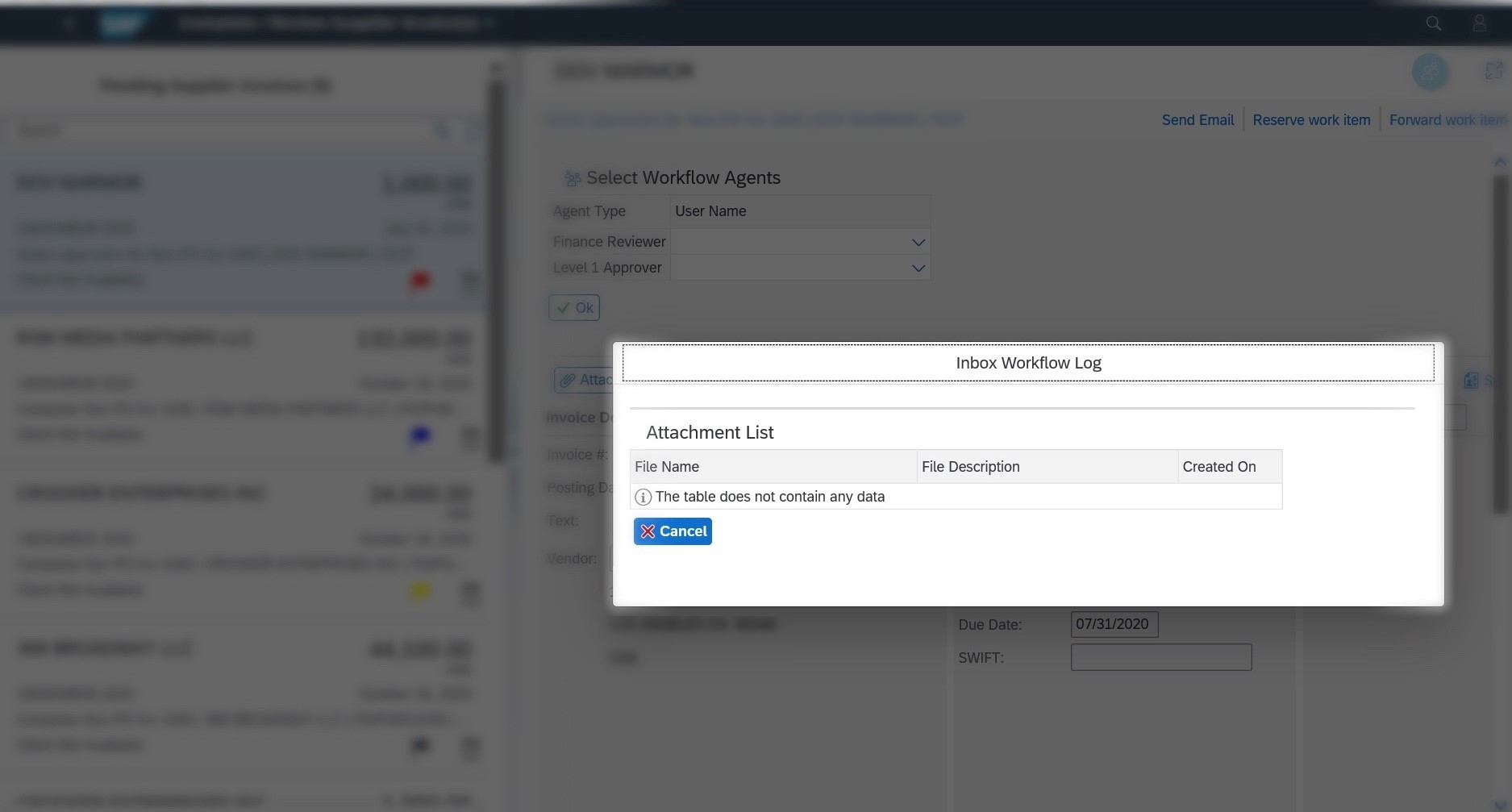Click the Send Email link
This screenshot has width=1512, height=812.
click(x=1198, y=120)
